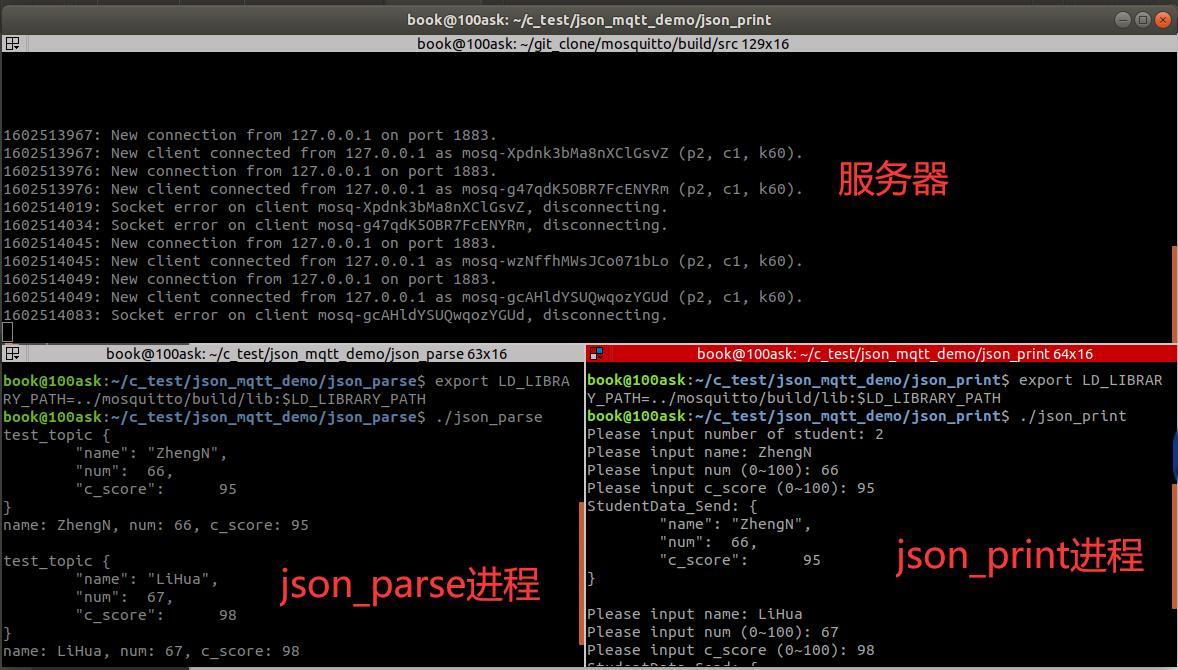Screen dimensions: 1178x670
Task: Select the red json_print pane title bar
Action: (880, 353)
